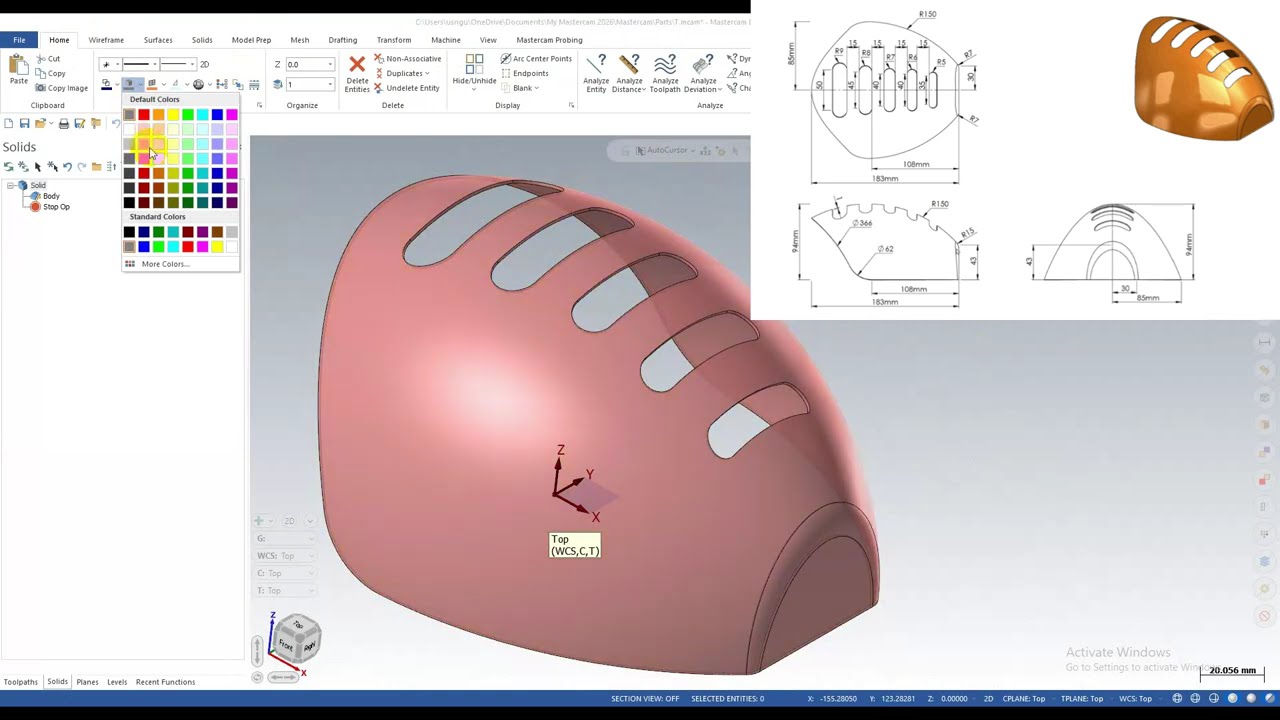Click the Save disk icon in quick toolbar
The height and width of the screenshot is (720, 1280).
point(25,123)
